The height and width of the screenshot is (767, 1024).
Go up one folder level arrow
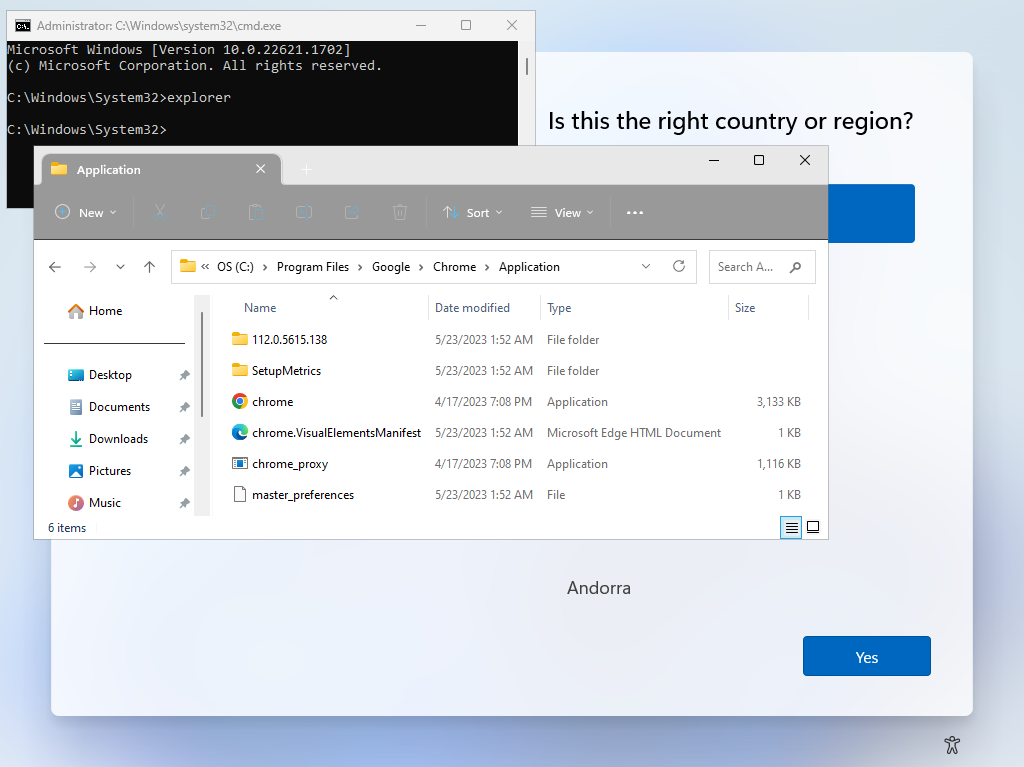coord(149,267)
